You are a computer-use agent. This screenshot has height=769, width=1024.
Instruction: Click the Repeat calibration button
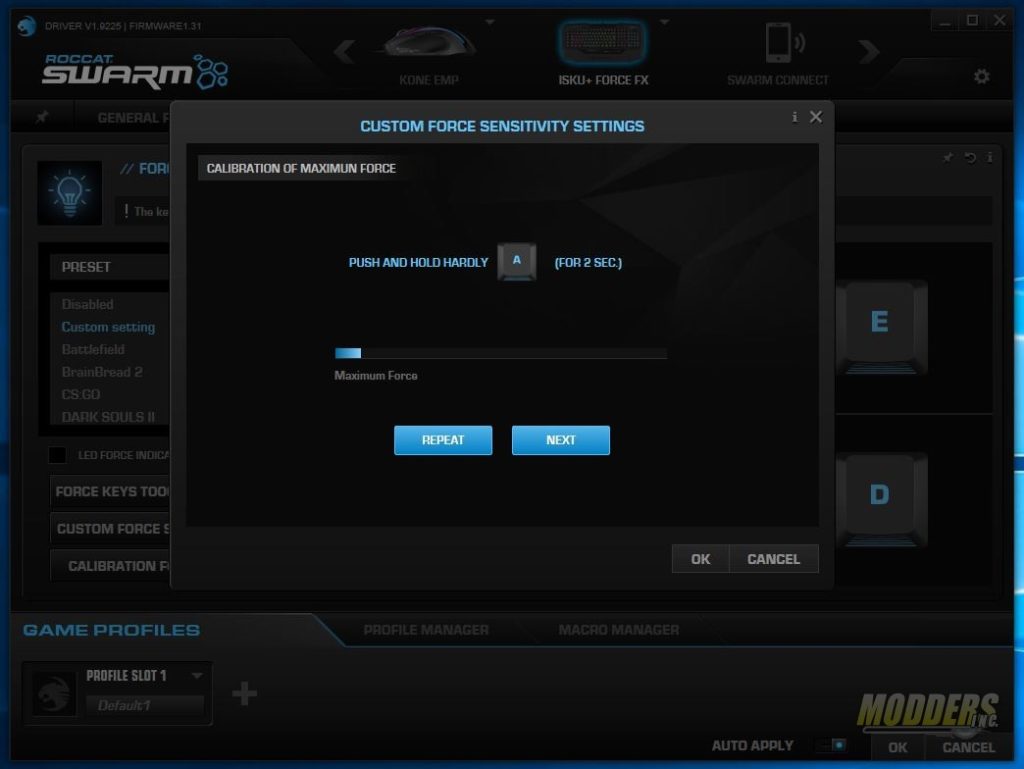coord(443,440)
